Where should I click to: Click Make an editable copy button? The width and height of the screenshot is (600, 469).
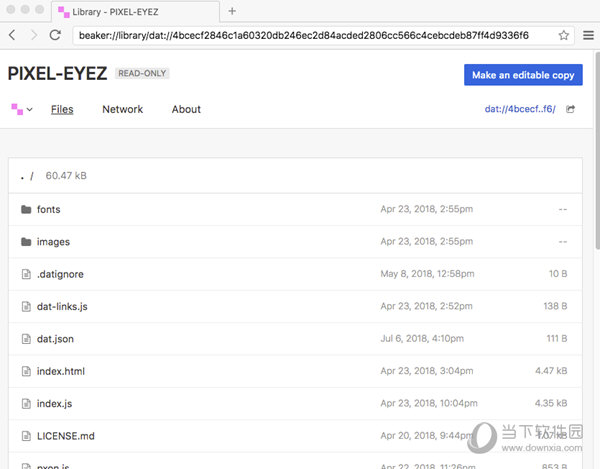[523, 75]
